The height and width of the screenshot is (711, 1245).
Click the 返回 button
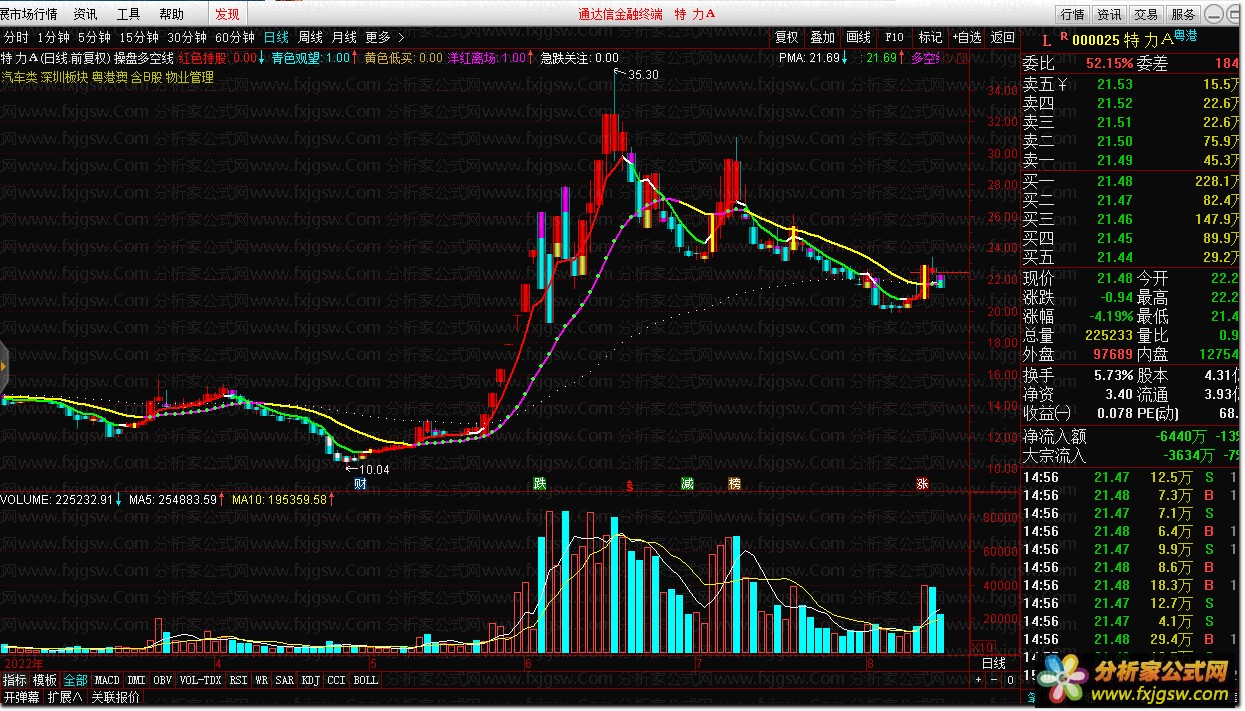1002,37
